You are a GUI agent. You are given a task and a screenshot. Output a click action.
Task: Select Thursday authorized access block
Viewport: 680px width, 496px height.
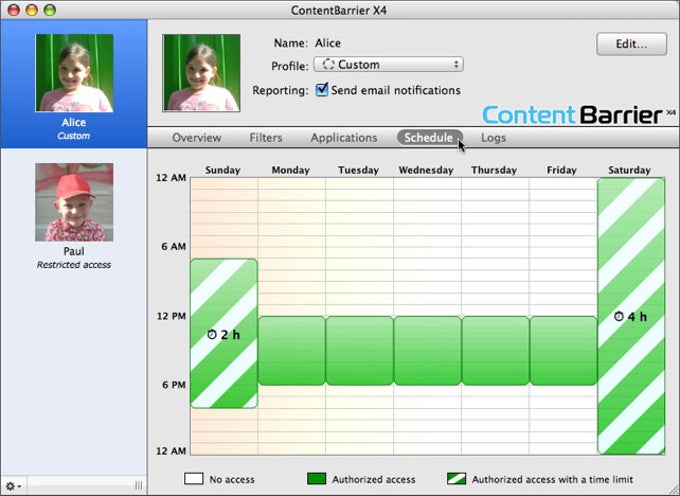[495, 351]
